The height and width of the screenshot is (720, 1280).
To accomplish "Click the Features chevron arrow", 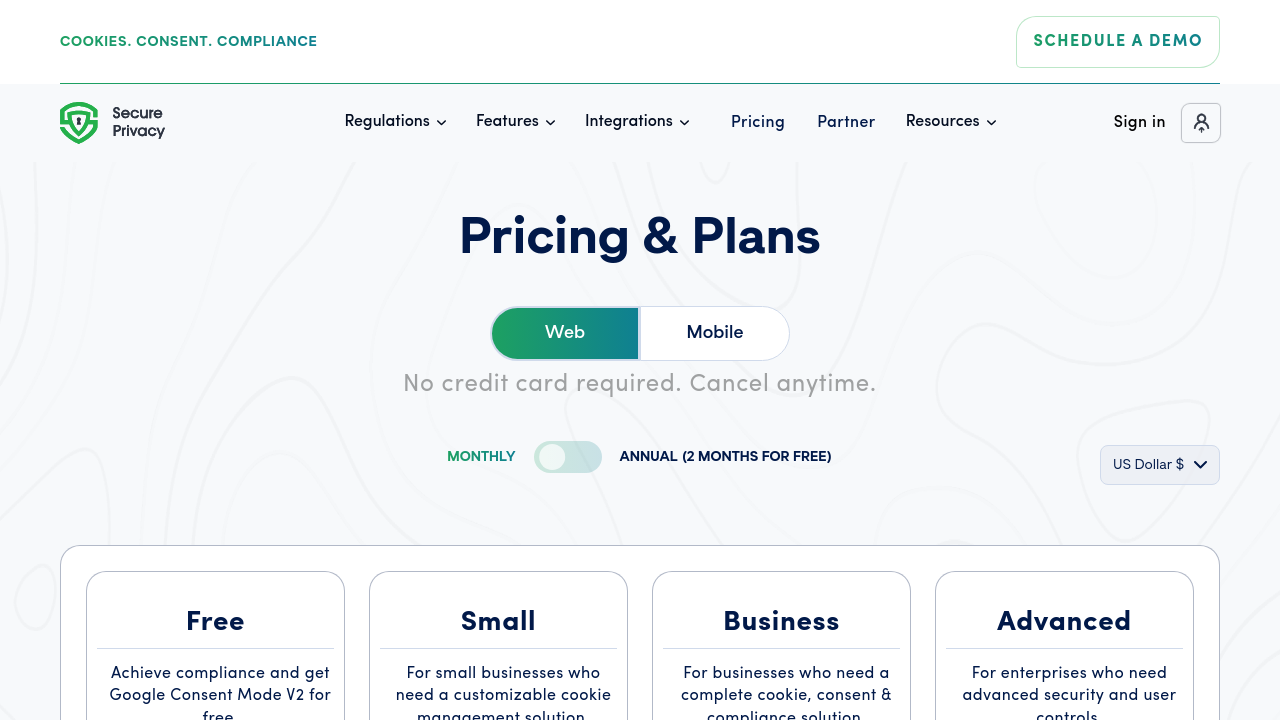I will 550,123.
